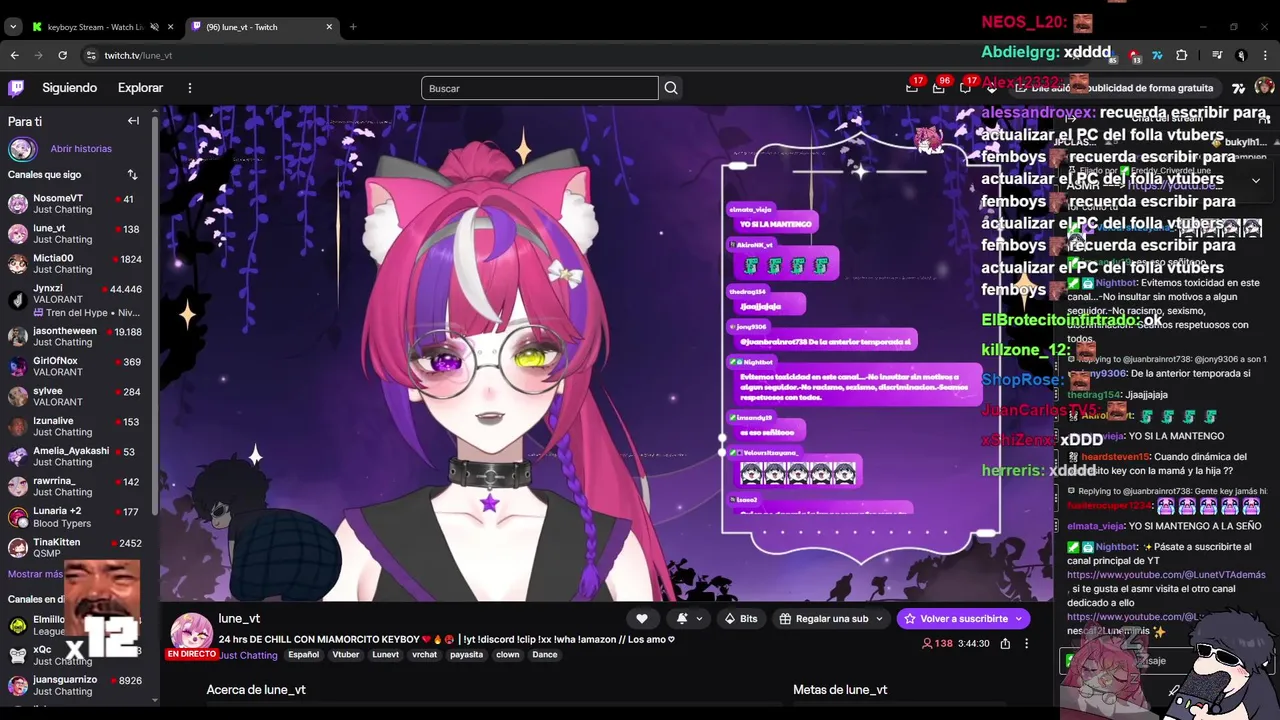This screenshot has height=720, width=1280.
Task: Sort followed channels with the arrows icon
Action: coord(132,175)
